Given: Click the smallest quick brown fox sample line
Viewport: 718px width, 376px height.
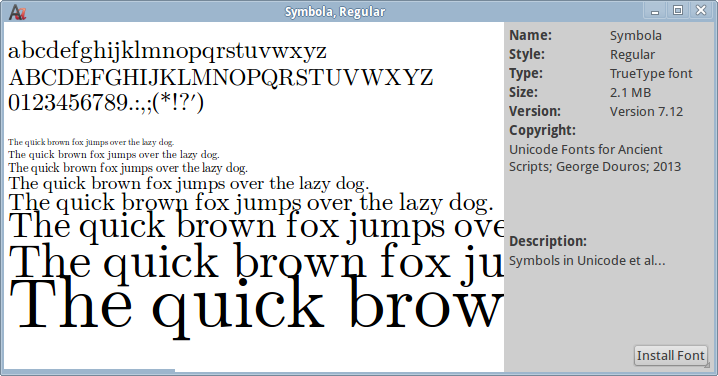Looking at the screenshot, I should click(91, 142).
